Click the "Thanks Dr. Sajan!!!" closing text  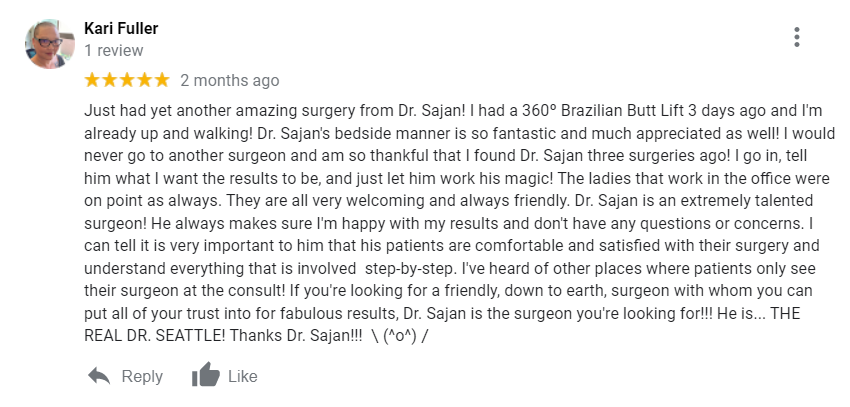[297, 335]
